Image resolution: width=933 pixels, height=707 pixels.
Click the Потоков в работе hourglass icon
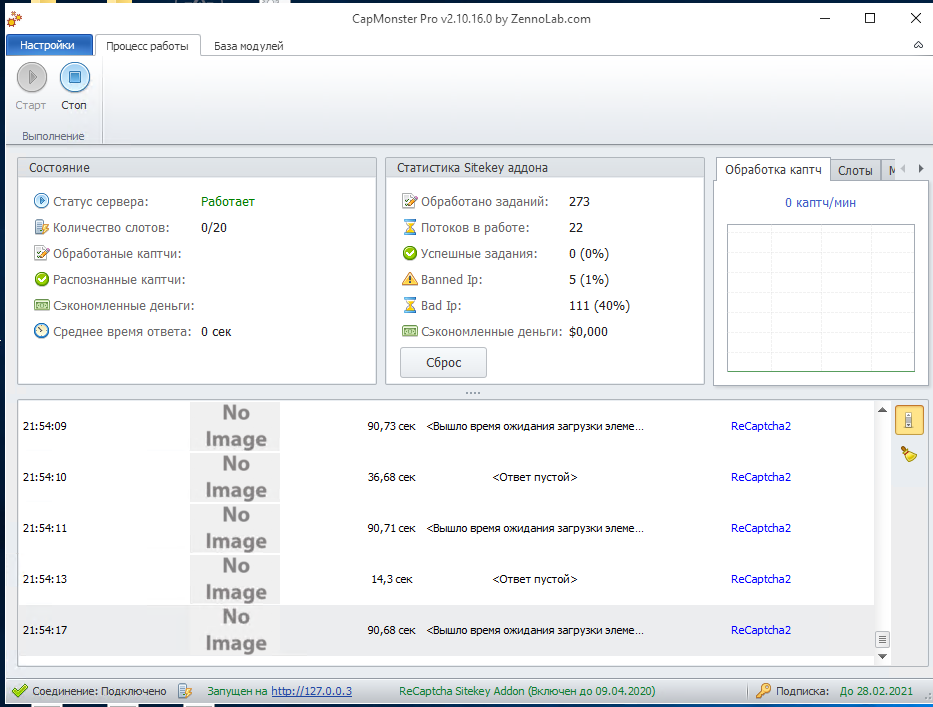click(x=409, y=227)
